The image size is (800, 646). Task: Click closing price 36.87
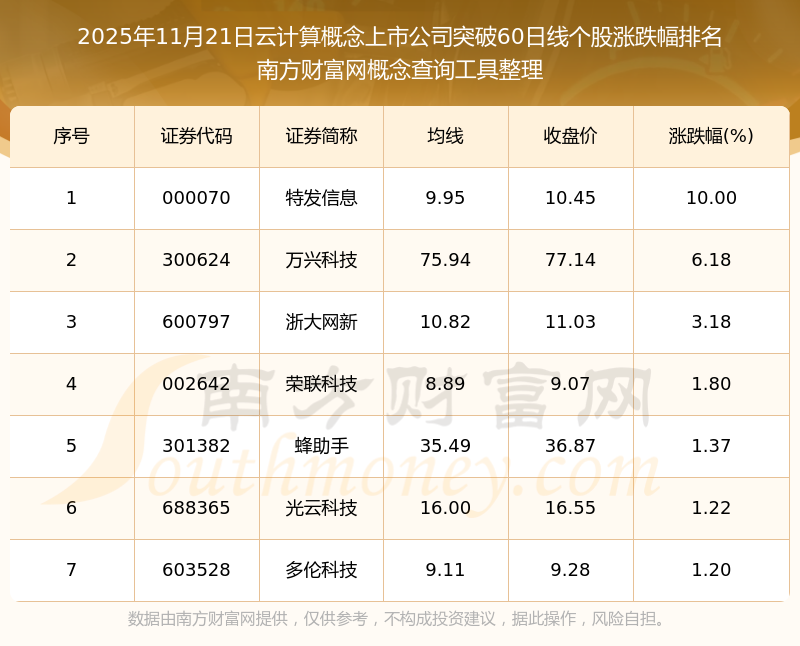pos(570,446)
